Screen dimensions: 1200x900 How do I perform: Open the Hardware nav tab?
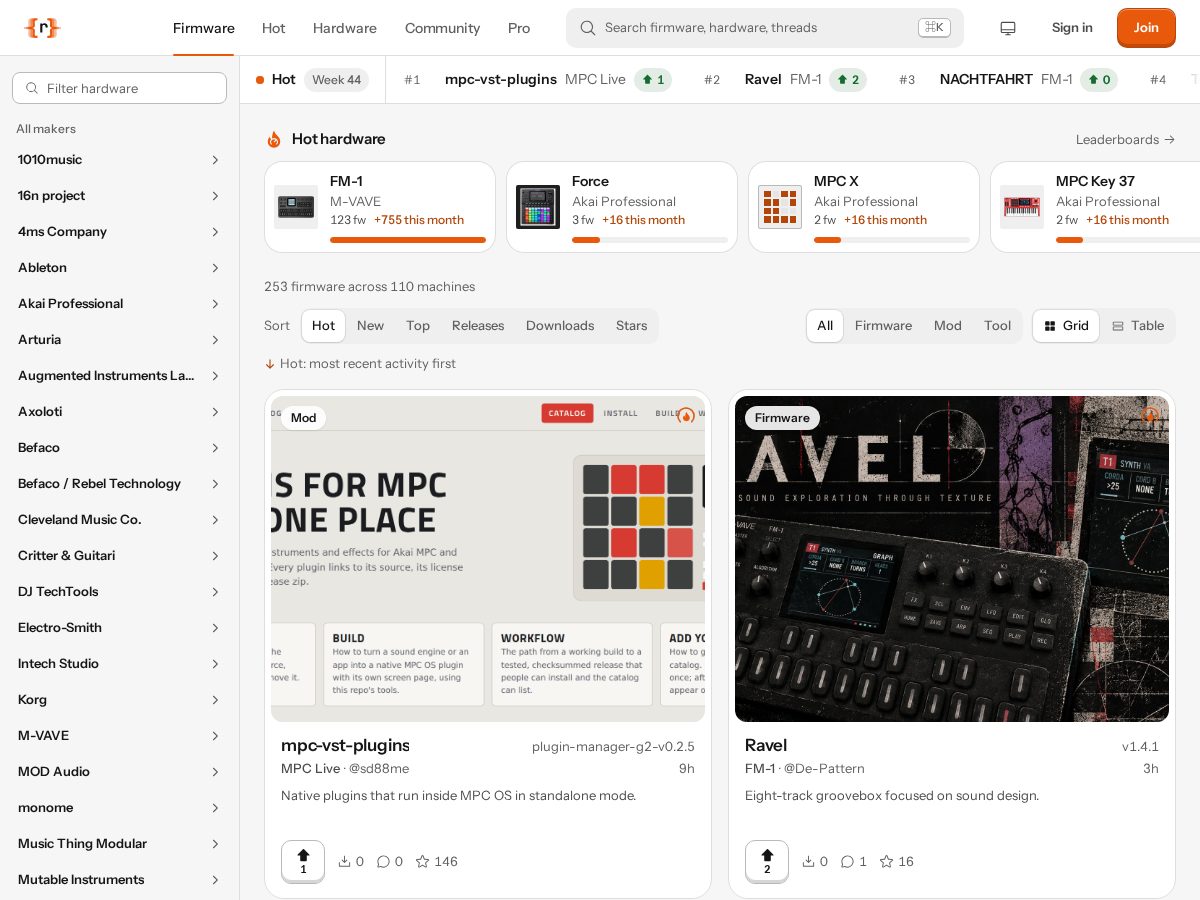pyautogui.click(x=345, y=28)
